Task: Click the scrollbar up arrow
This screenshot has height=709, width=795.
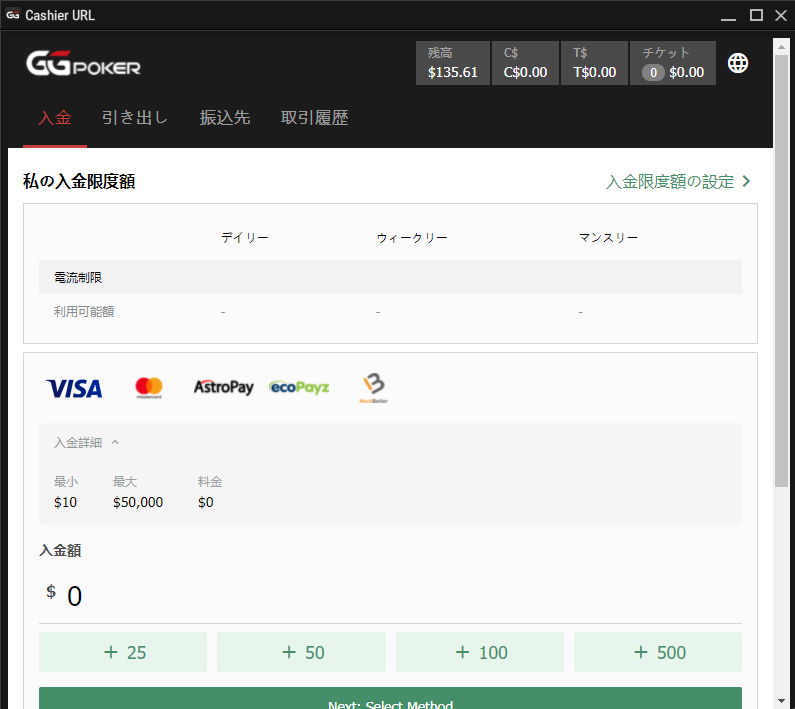Action: click(781, 47)
